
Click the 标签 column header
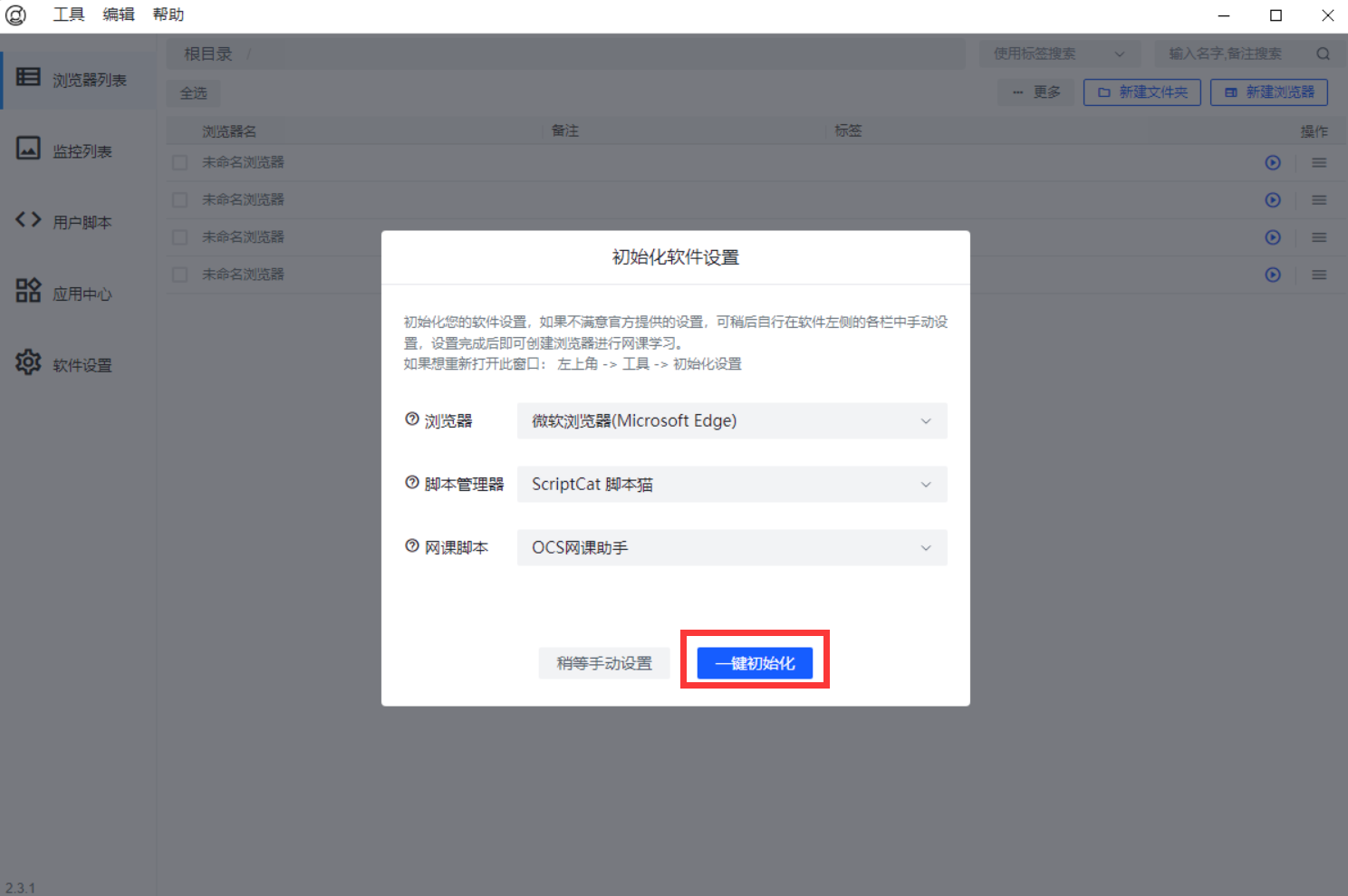(x=848, y=130)
